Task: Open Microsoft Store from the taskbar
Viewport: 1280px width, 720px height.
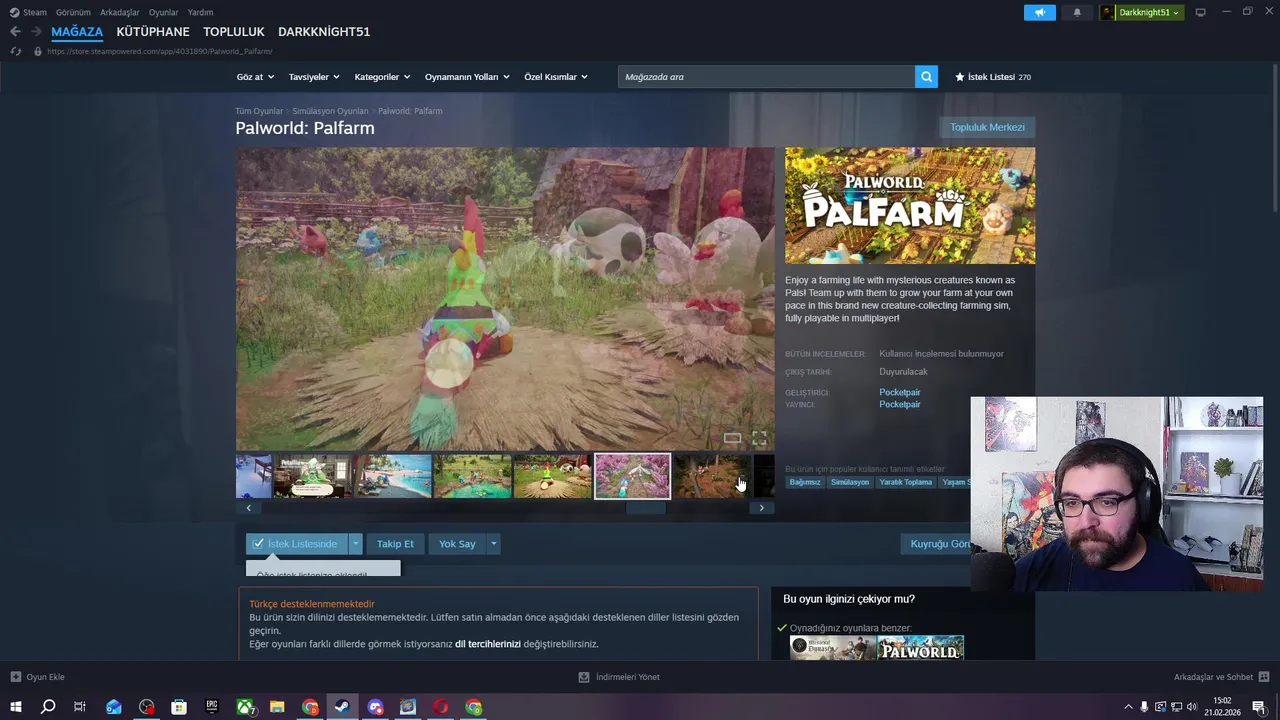Action: [x=179, y=707]
